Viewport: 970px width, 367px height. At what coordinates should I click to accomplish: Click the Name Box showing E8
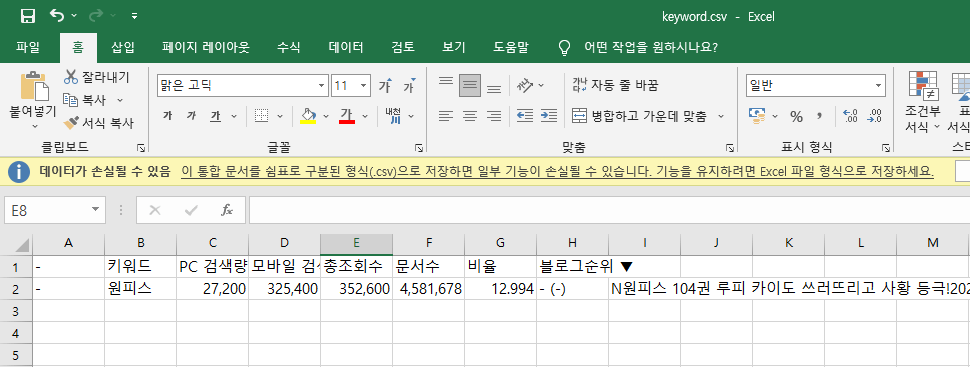coord(54,210)
